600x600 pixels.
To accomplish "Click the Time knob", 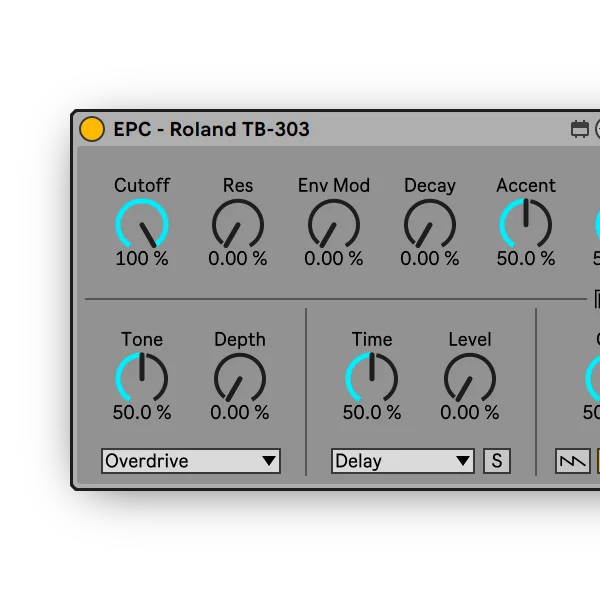I will tap(372, 378).
